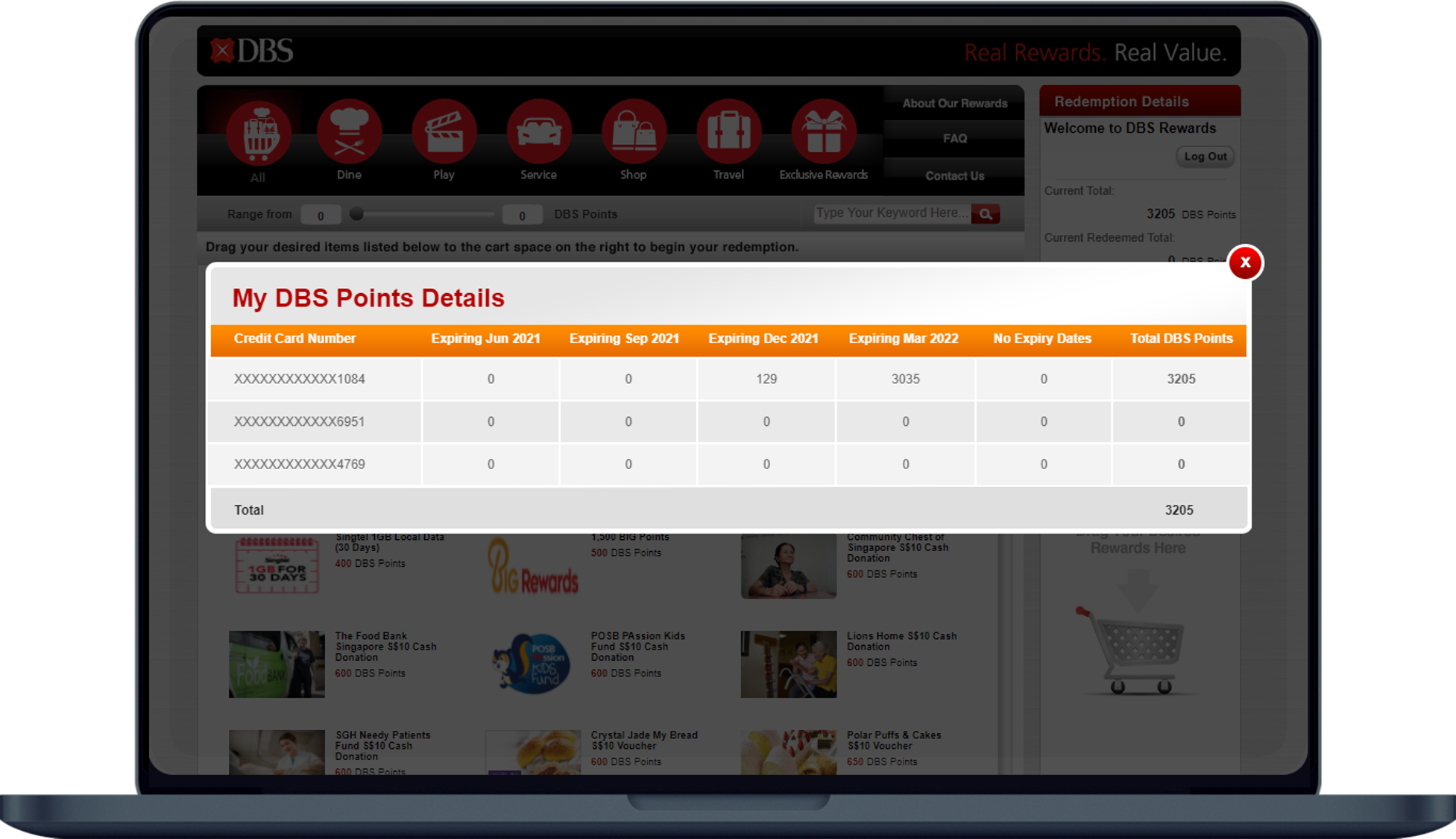
Task: Open the Lions Home donation thumbnail
Action: click(789, 664)
